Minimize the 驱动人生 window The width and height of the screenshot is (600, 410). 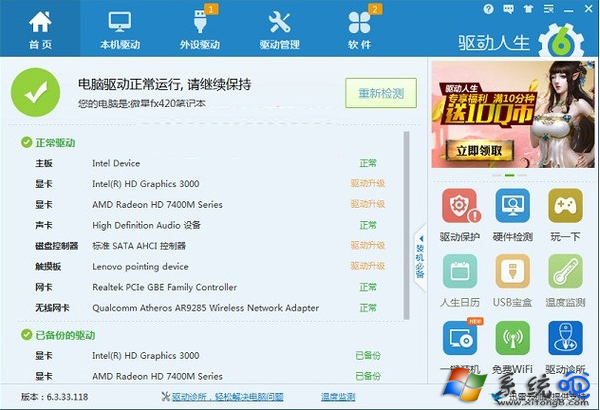coord(568,9)
